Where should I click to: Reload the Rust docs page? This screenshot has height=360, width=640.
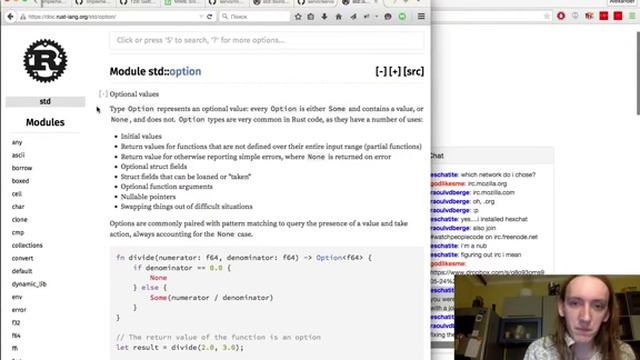[x=209, y=17]
